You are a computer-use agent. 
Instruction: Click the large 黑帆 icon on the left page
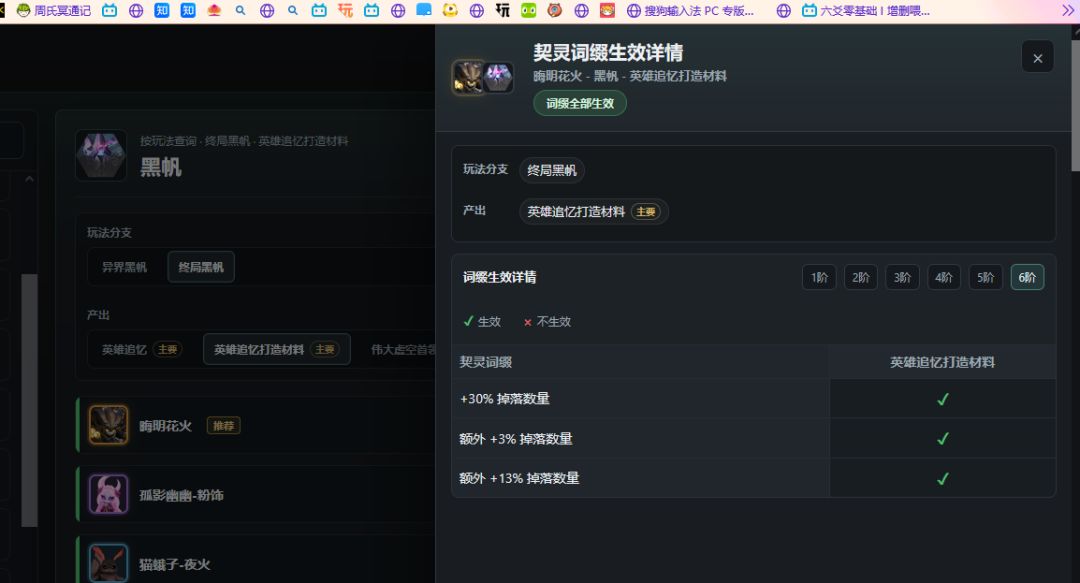[101, 155]
